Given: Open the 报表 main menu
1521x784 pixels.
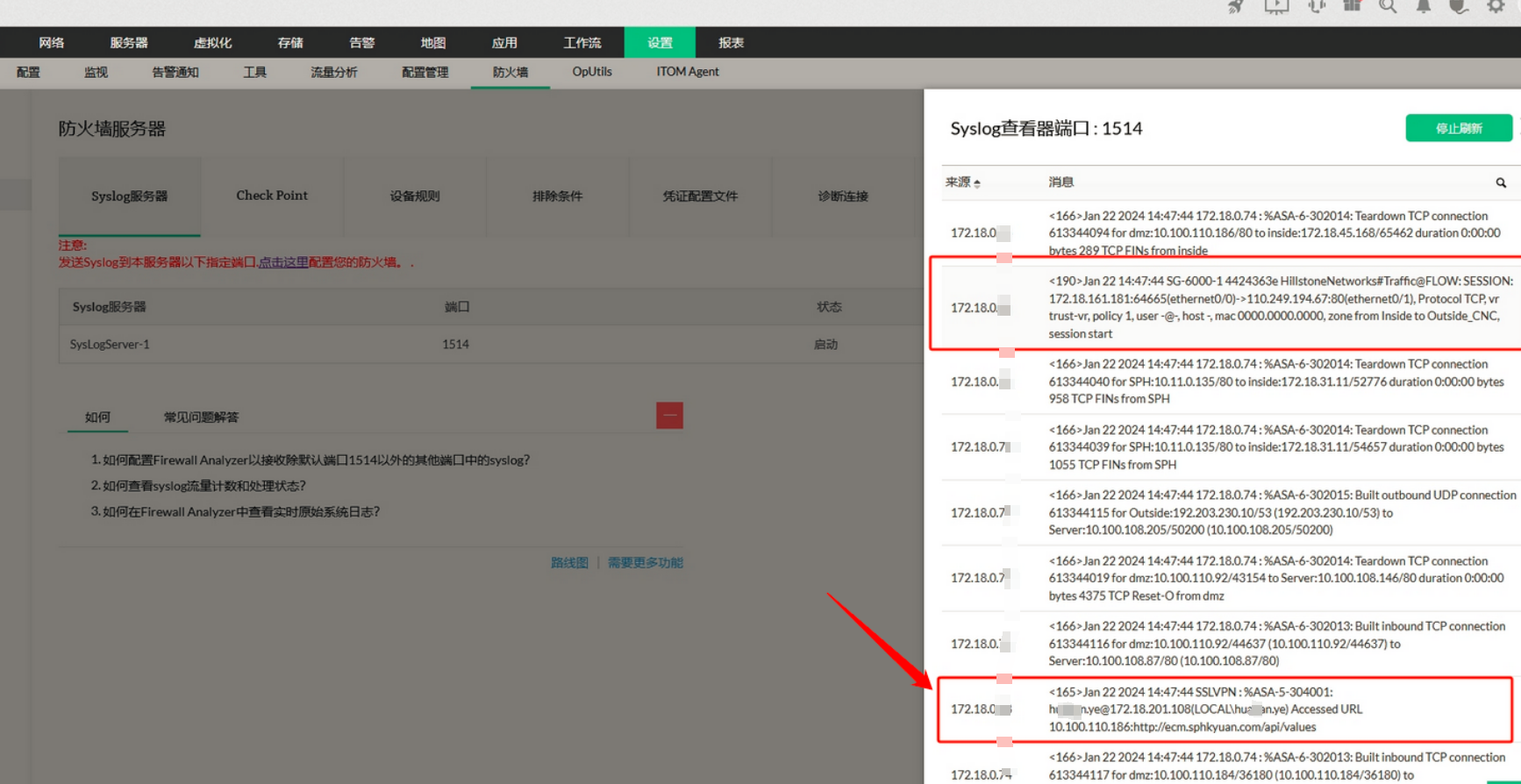Looking at the screenshot, I should [x=731, y=42].
